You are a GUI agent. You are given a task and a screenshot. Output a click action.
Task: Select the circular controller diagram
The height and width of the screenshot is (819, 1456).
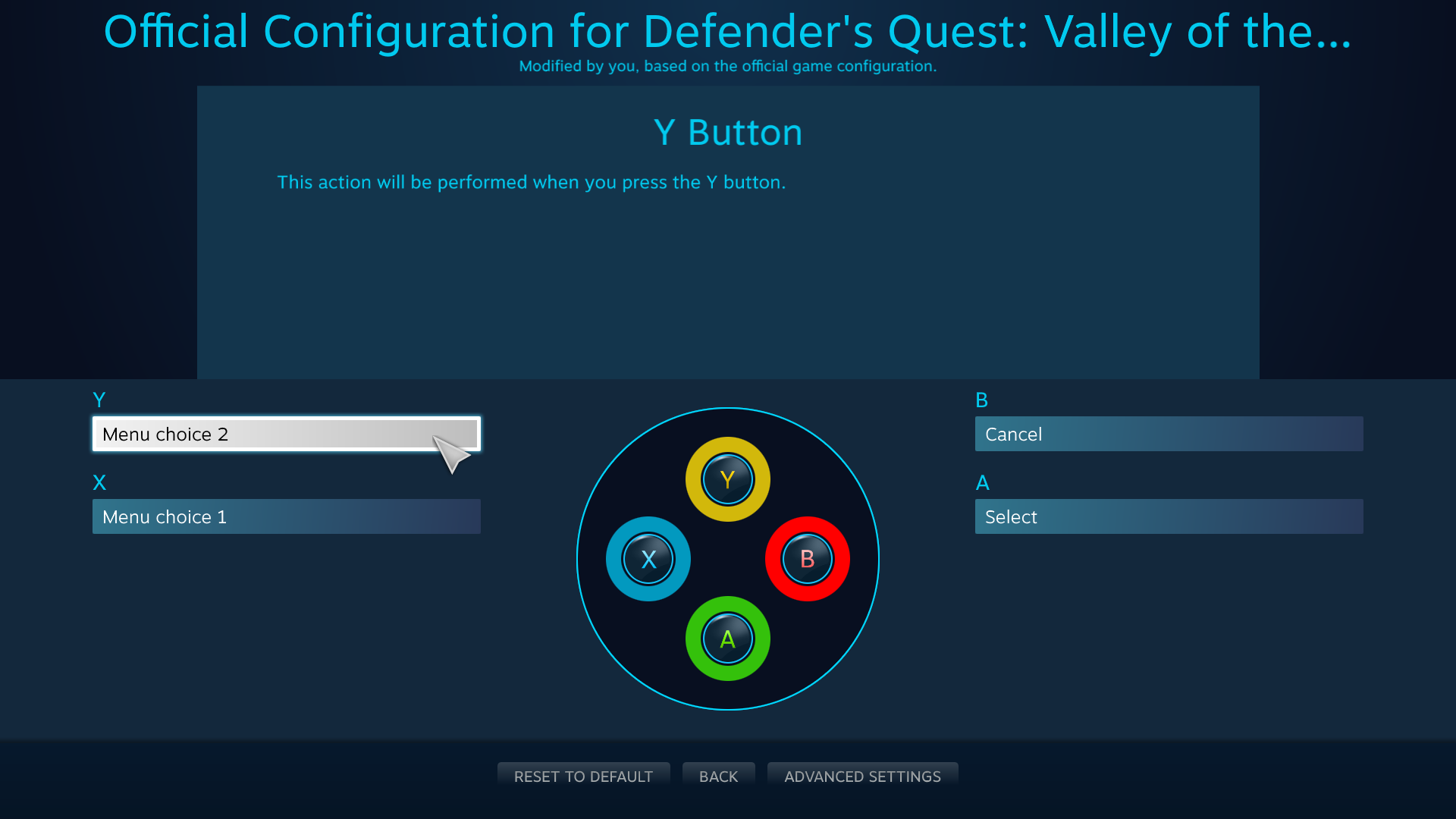click(727, 558)
